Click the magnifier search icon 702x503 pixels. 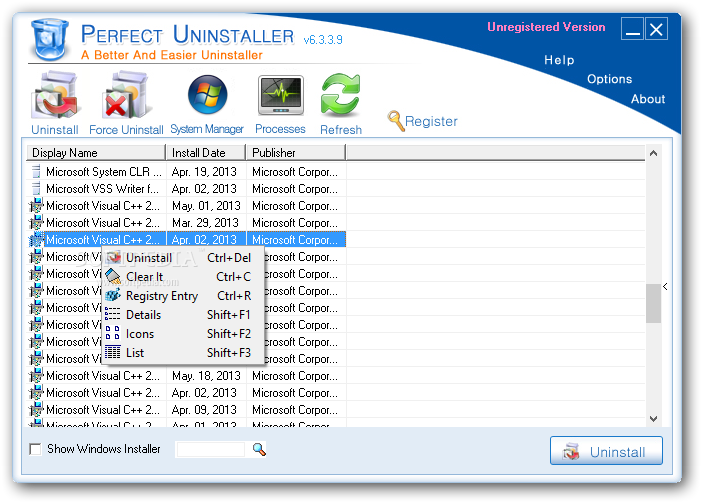[x=259, y=449]
